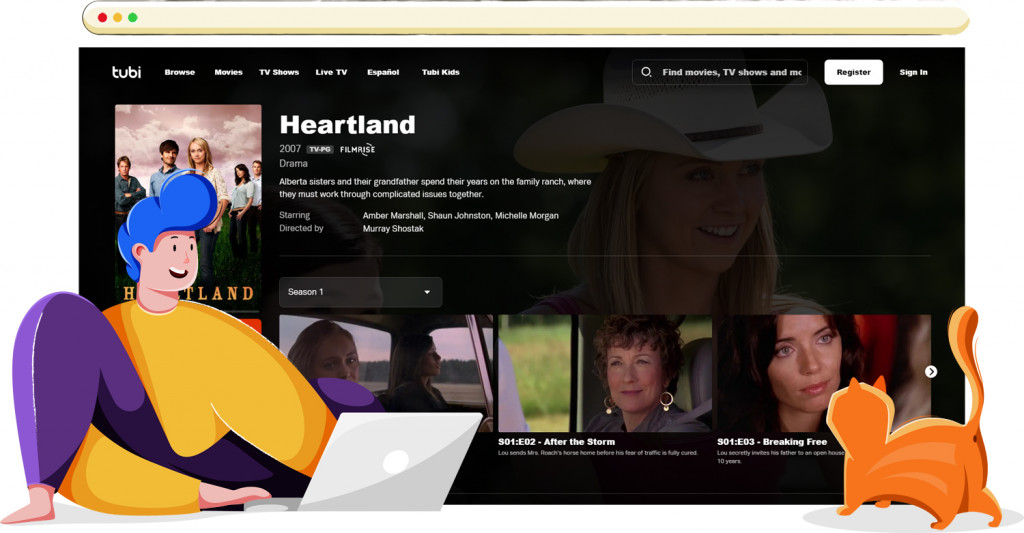
Task: Click the FilmRise logo
Action: pyautogui.click(x=357, y=150)
